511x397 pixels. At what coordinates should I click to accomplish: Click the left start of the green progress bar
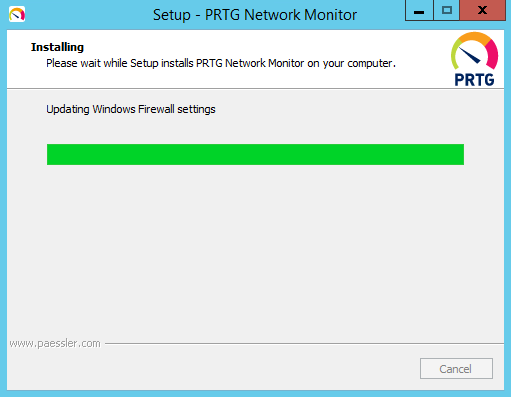pyautogui.click(x=51, y=154)
